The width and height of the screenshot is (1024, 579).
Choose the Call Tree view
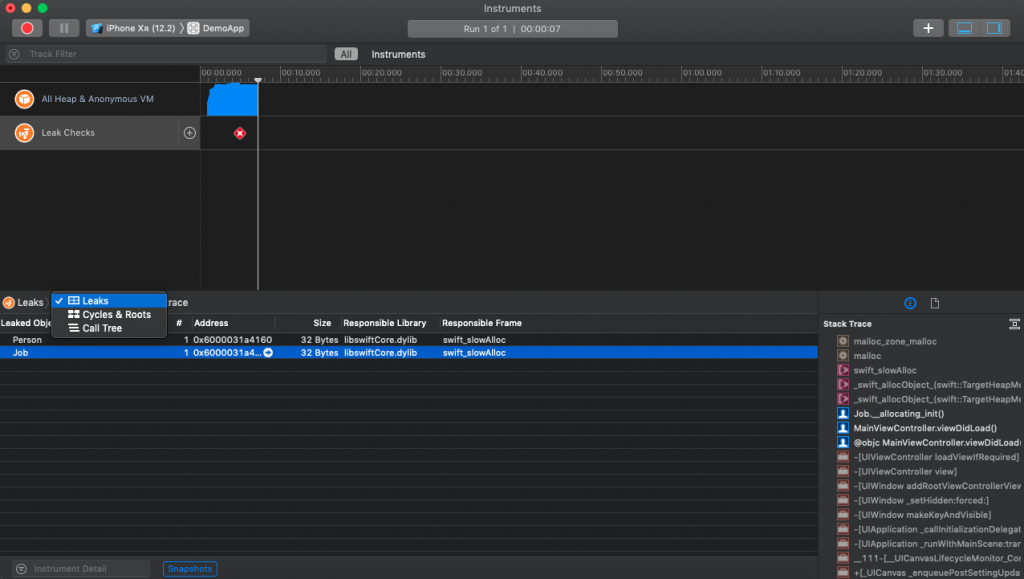click(108, 328)
